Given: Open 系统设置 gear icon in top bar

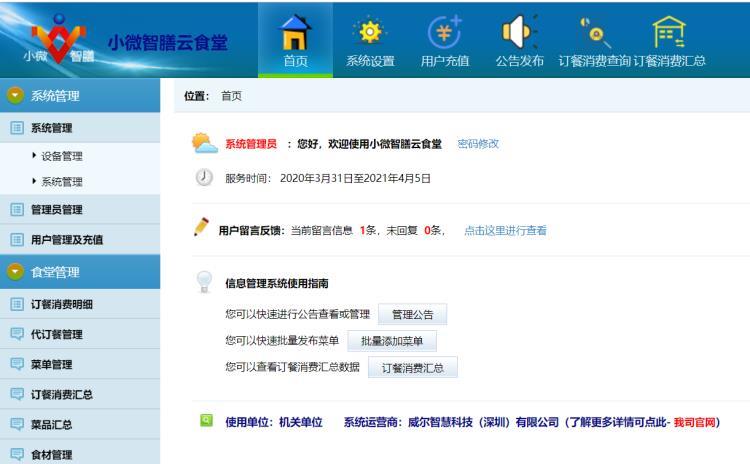Looking at the screenshot, I should [x=370, y=31].
